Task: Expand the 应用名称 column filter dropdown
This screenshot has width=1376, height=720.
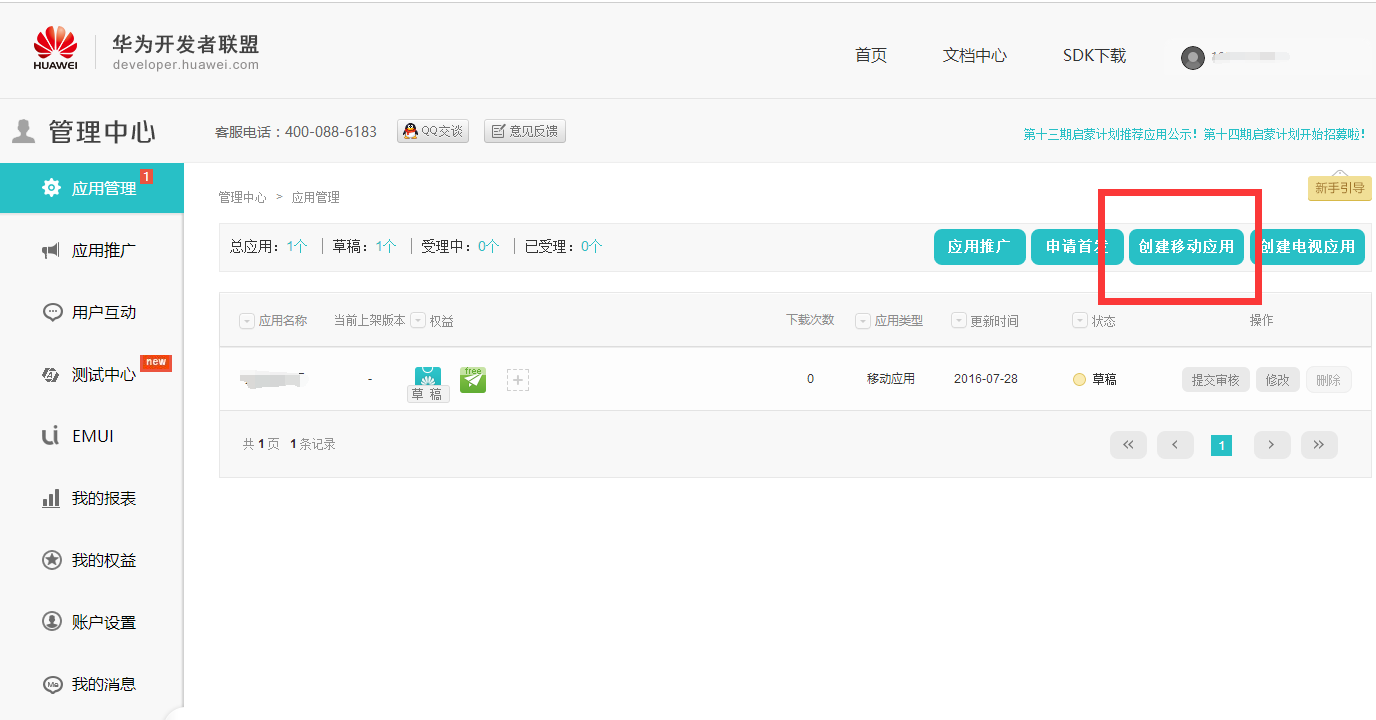Action: click(x=247, y=321)
